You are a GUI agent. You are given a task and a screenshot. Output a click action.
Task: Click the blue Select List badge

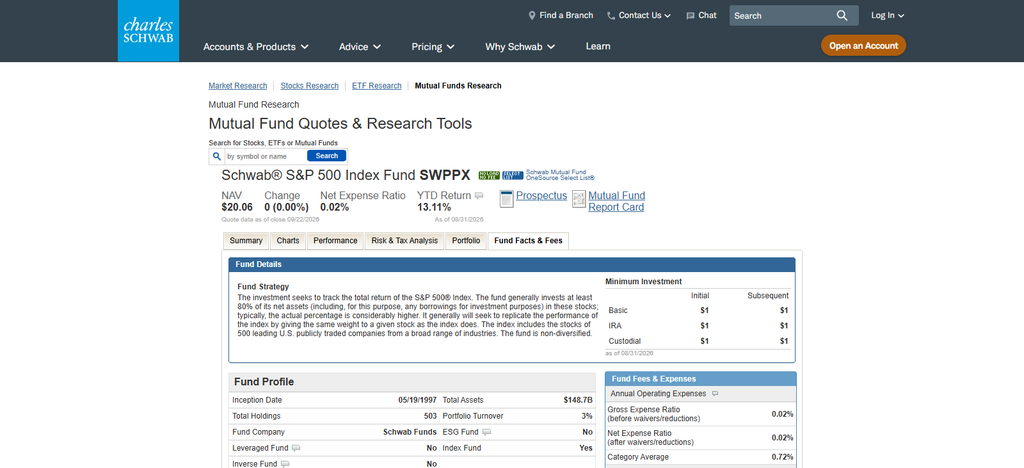[x=513, y=176]
